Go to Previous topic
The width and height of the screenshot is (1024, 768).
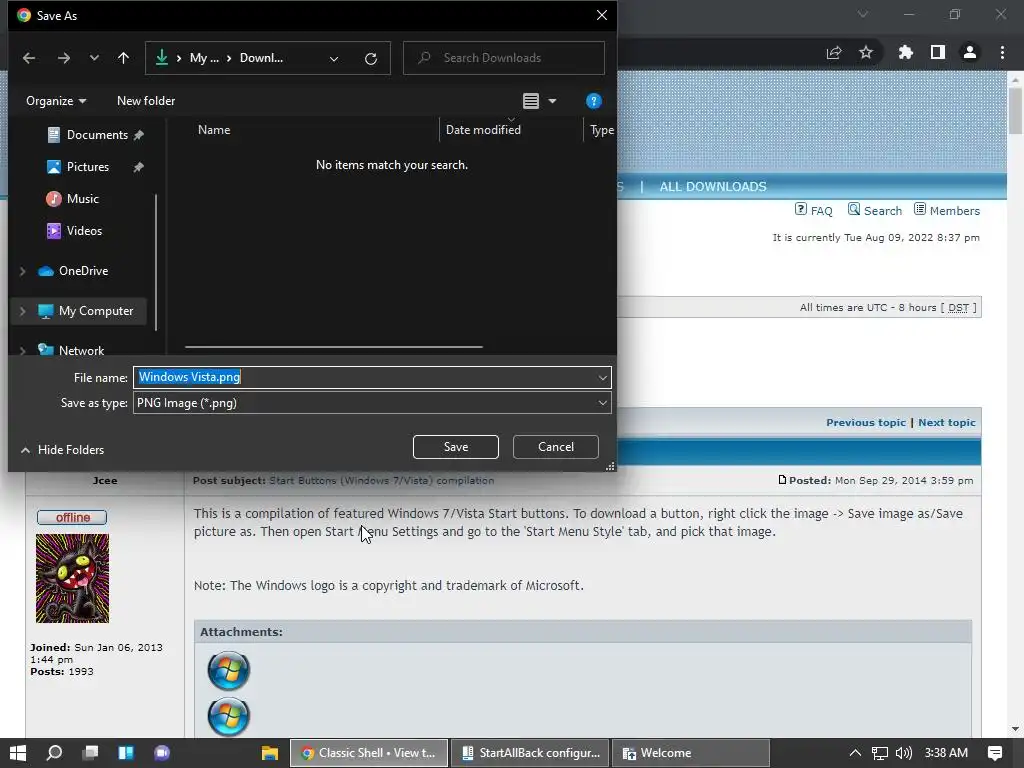pyautogui.click(x=866, y=423)
